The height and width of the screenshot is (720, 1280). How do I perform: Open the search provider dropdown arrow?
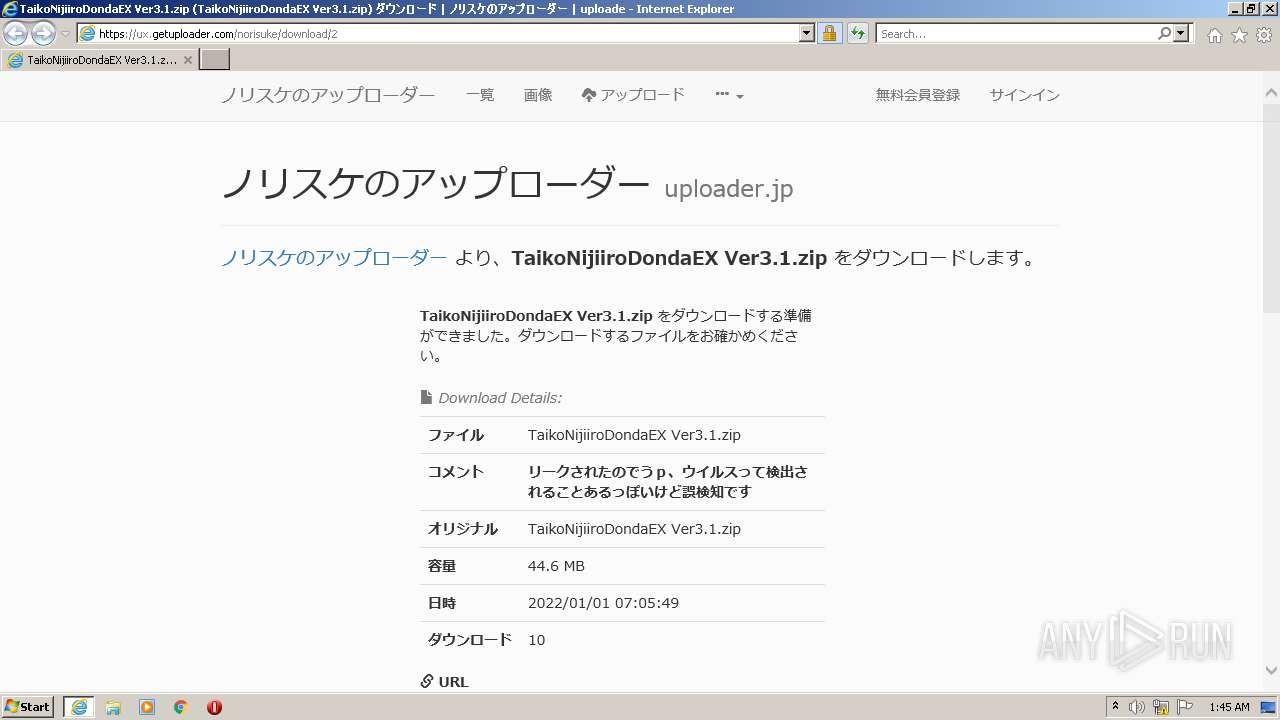tap(1182, 33)
